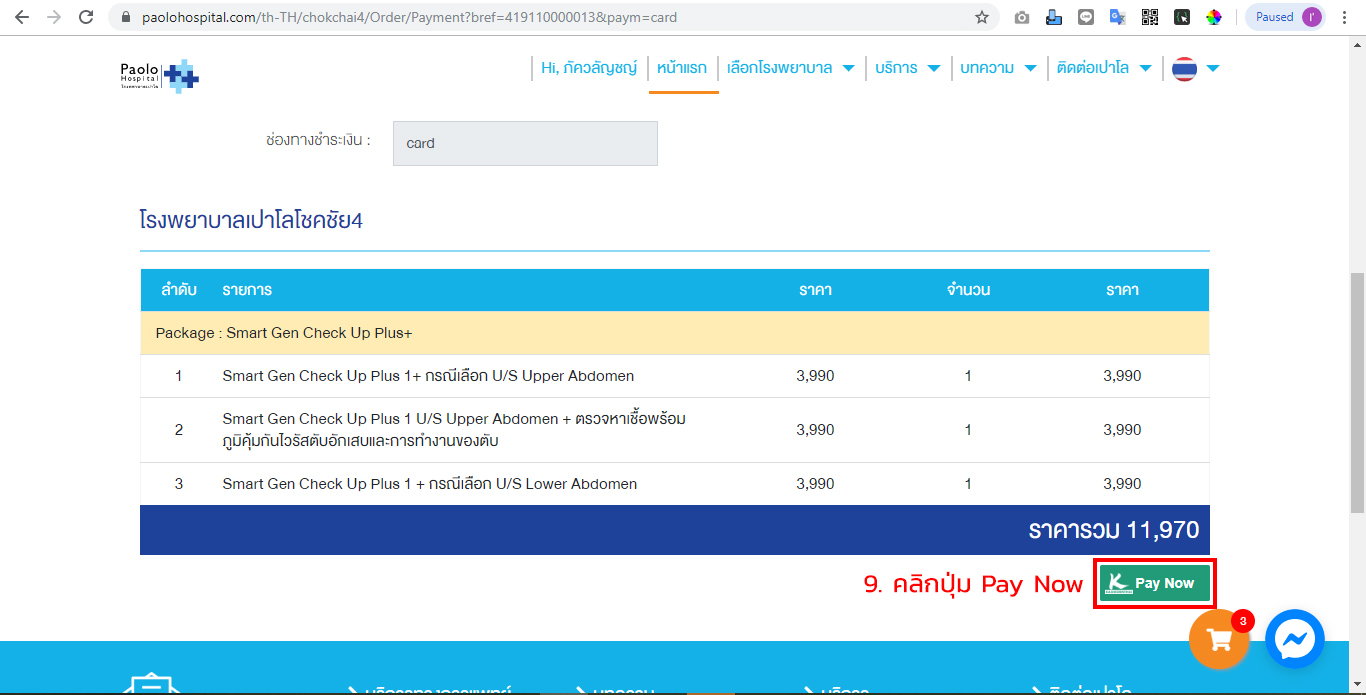
Task: Open the LINE extension
Action: coord(1086,17)
